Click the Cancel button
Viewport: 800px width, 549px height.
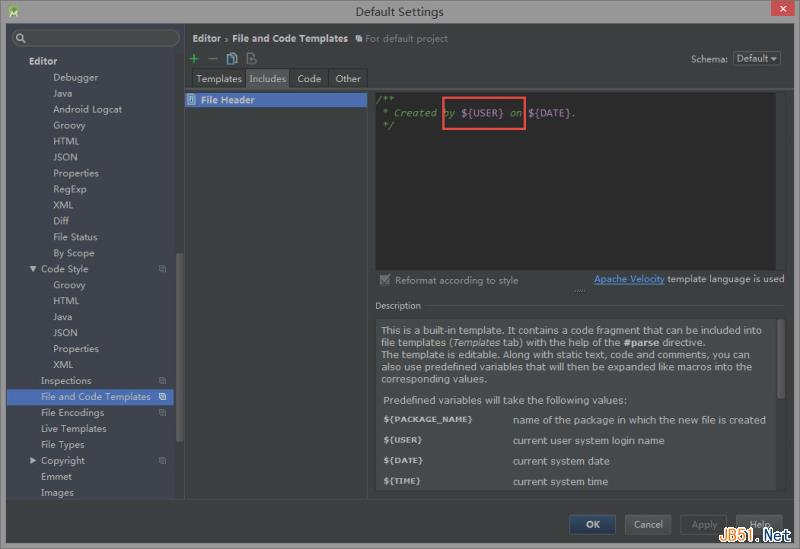tap(648, 525)
